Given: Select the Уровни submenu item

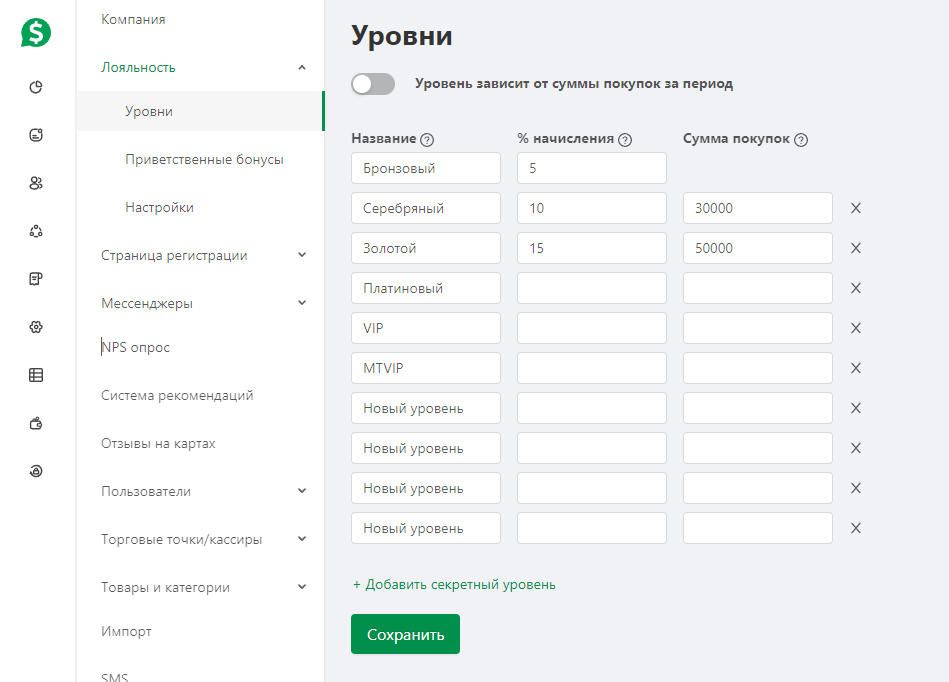Looking at the screenshot, I should coord(200,111).
